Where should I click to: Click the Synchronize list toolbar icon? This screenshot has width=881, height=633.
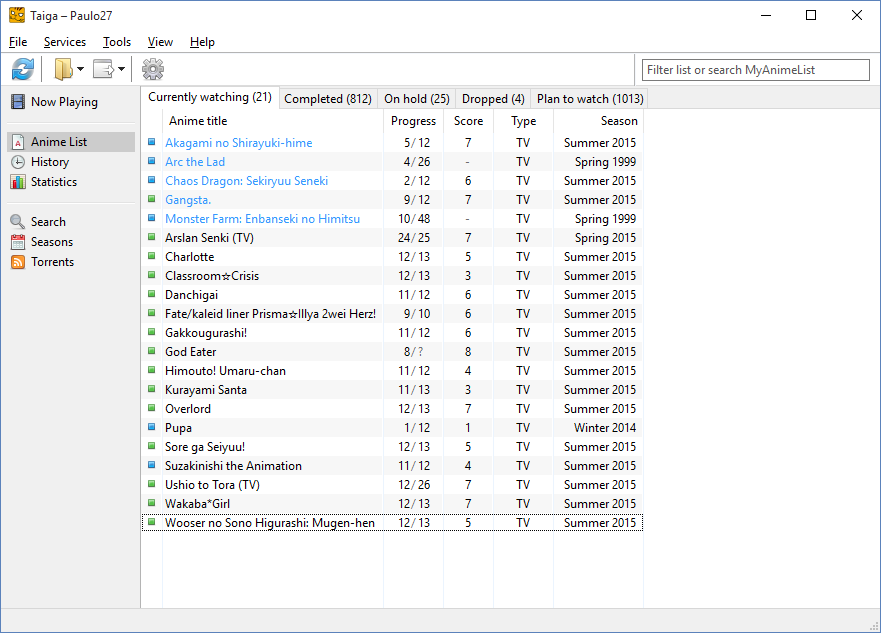click(x=23, y=69)
